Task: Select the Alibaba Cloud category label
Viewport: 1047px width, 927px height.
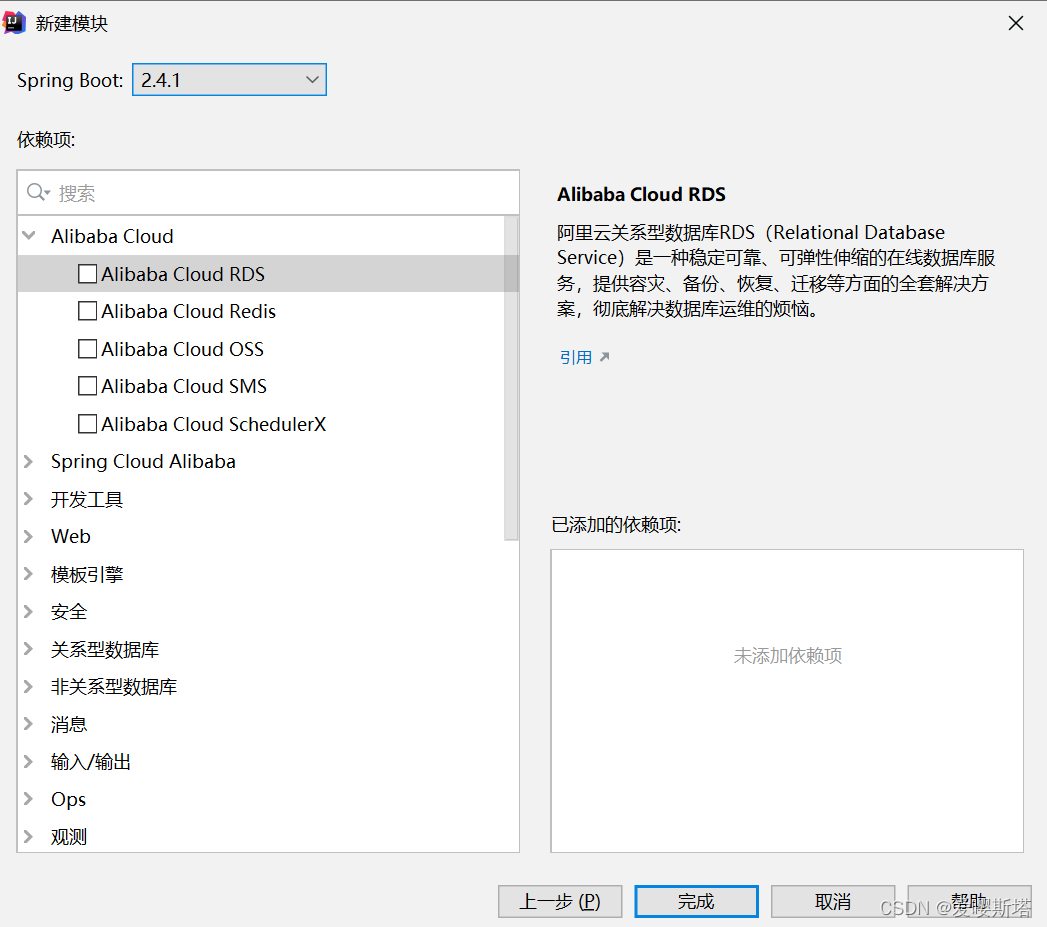Action: pyautogui.click(x=112, y=236)
